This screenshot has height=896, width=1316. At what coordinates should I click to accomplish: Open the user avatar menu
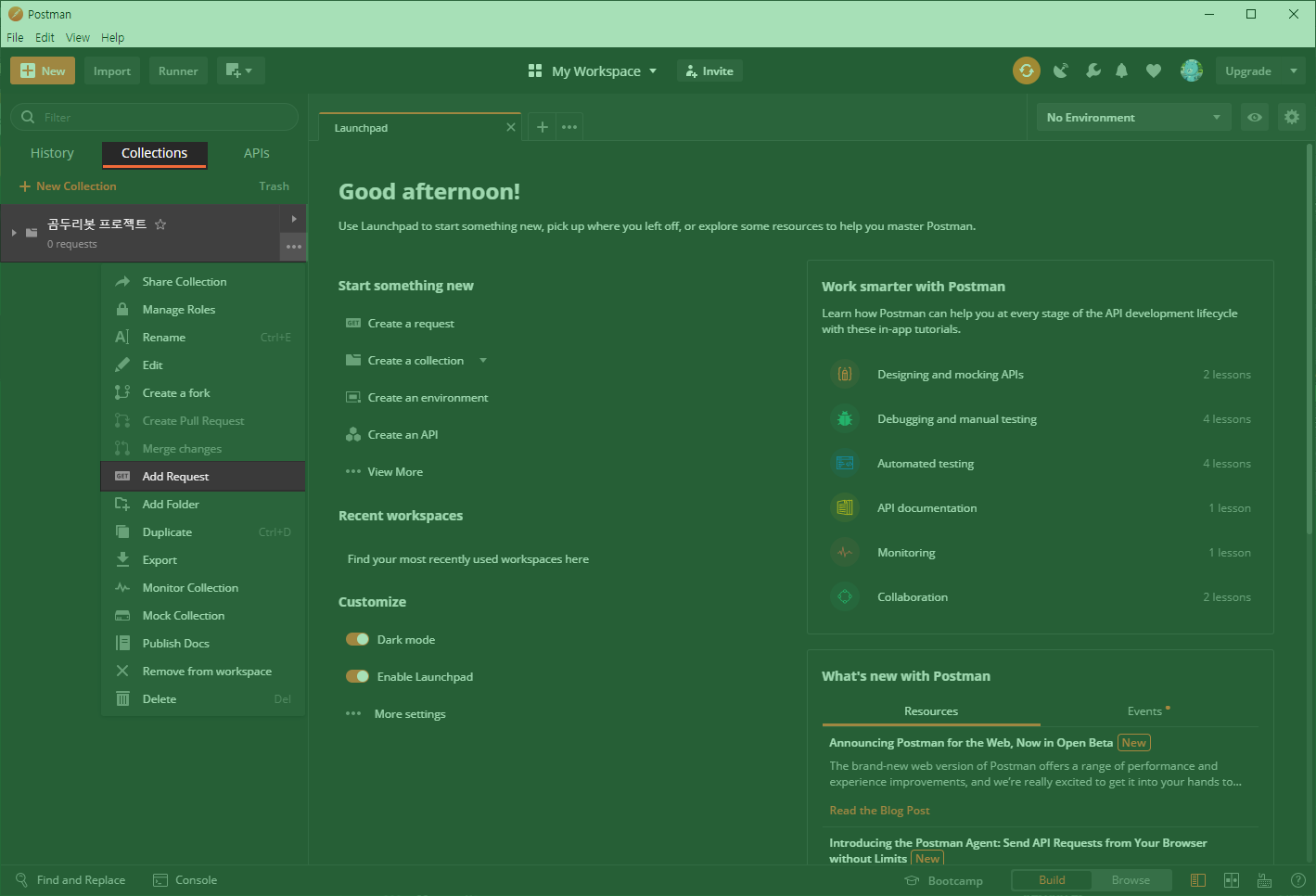point(1191,70)
